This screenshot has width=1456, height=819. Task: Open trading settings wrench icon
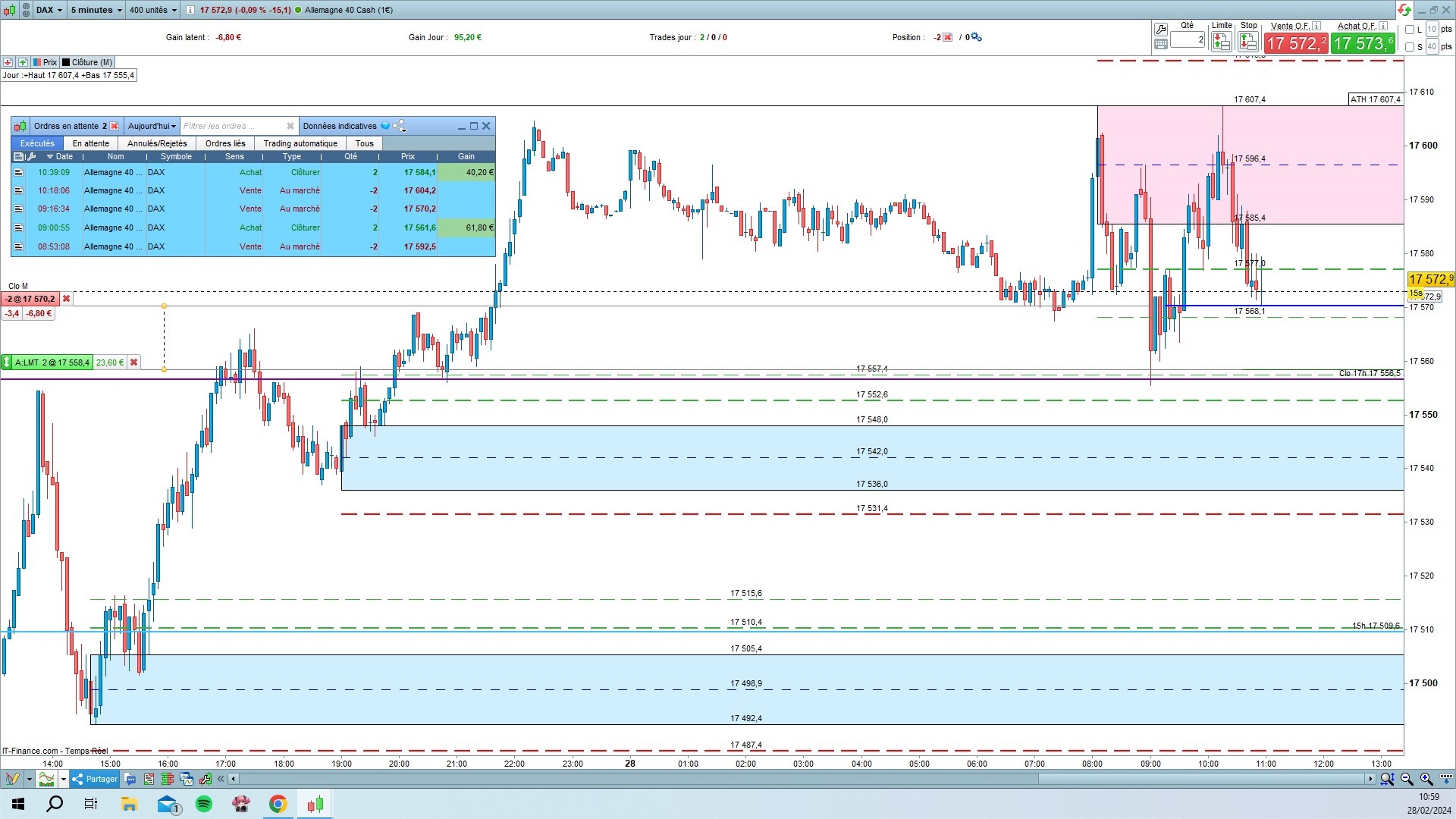(x=1161, y=30)
